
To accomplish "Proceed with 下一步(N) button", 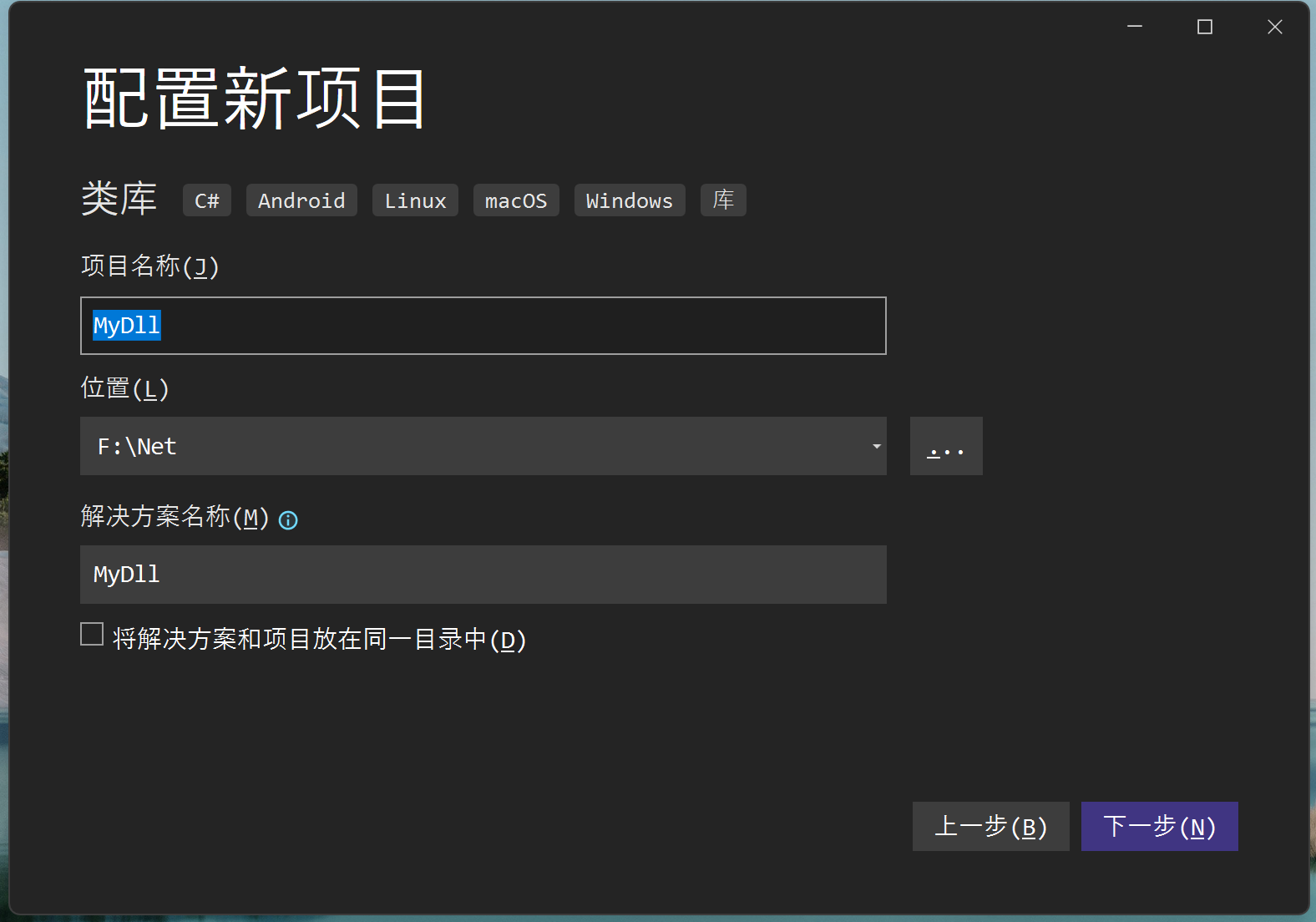I will point(1159,827).
